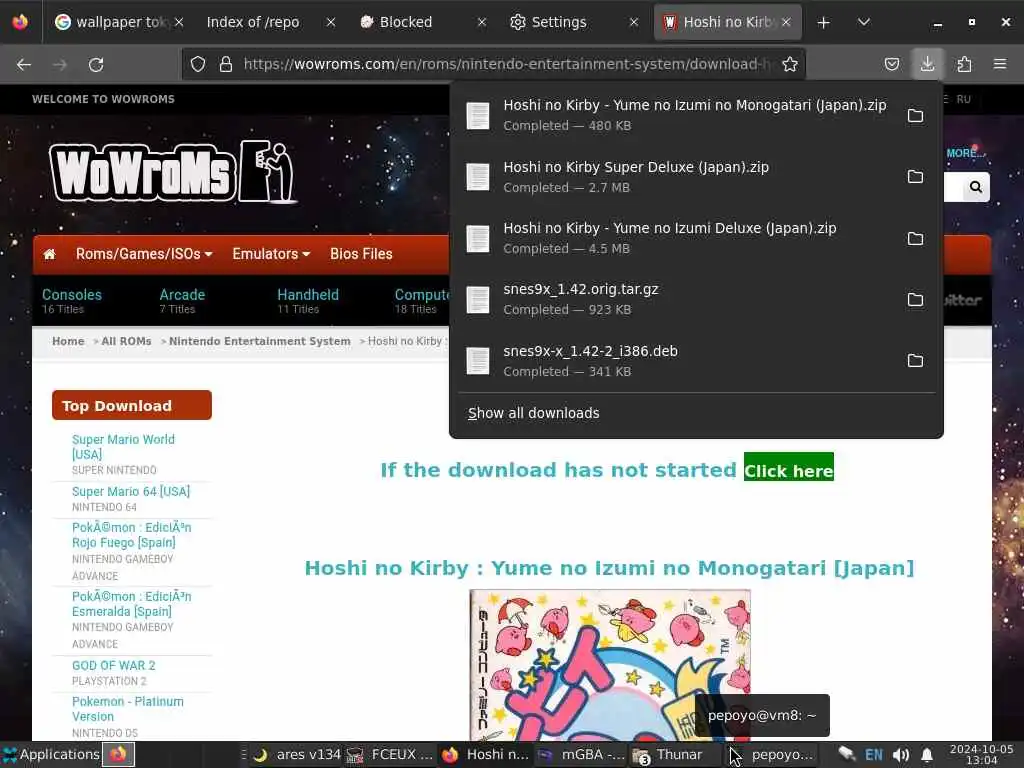Click the Nintendo Entertainment System breadcrumb
This screenshot has width=1024, height=768.
(x=260, y=342)
